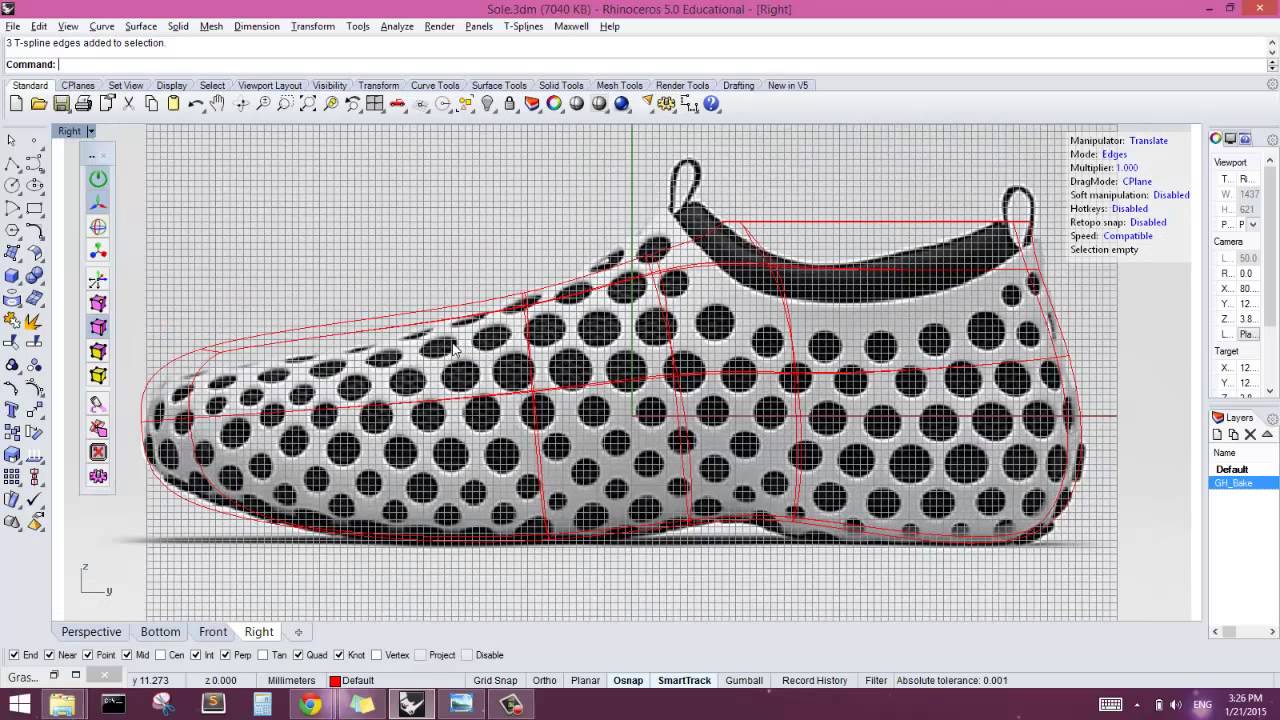Image resolution: width=1280 pixels, height=720 pixels.
Task: Click the delete layer X icon
Action: (1250, 434)
